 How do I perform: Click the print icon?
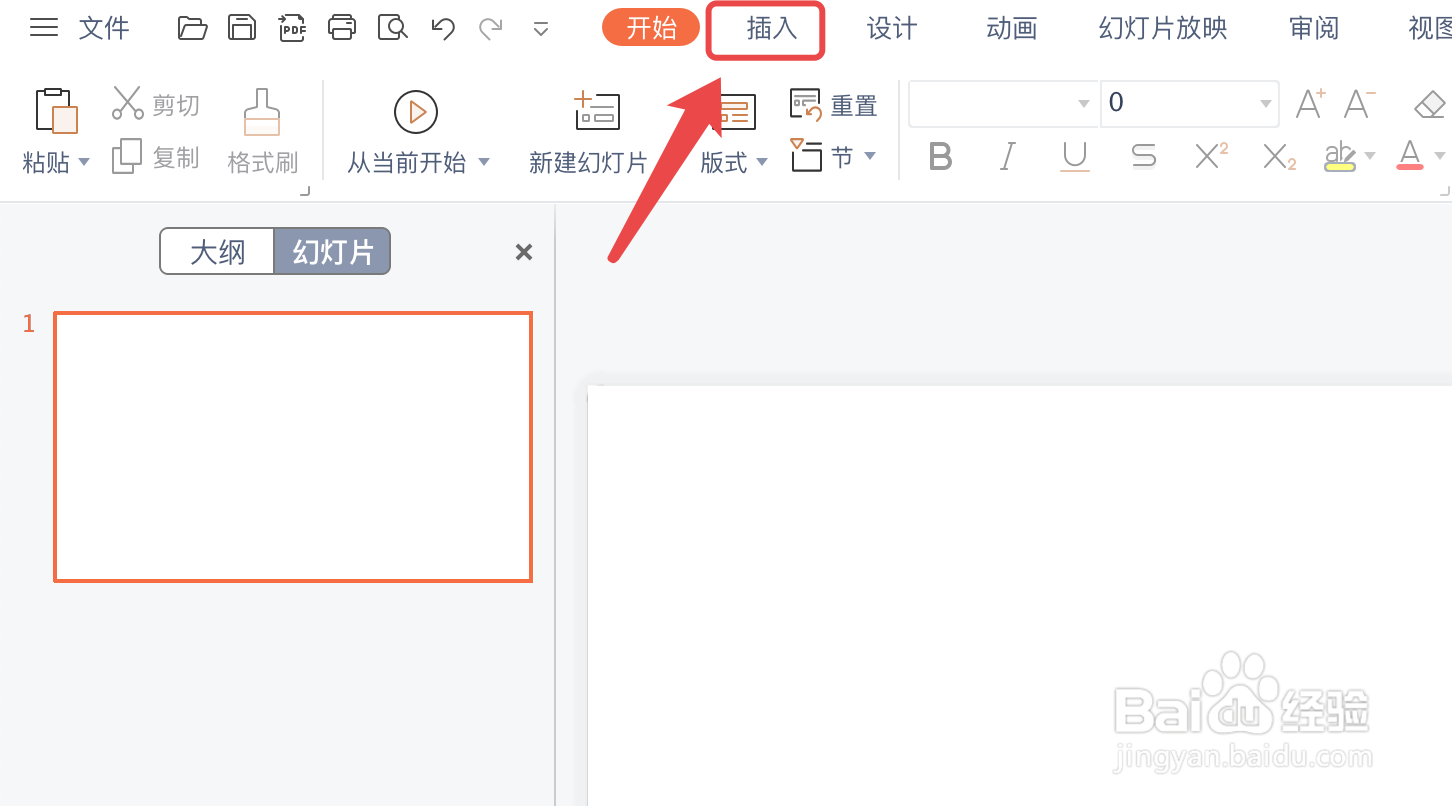tap(342, 27)
